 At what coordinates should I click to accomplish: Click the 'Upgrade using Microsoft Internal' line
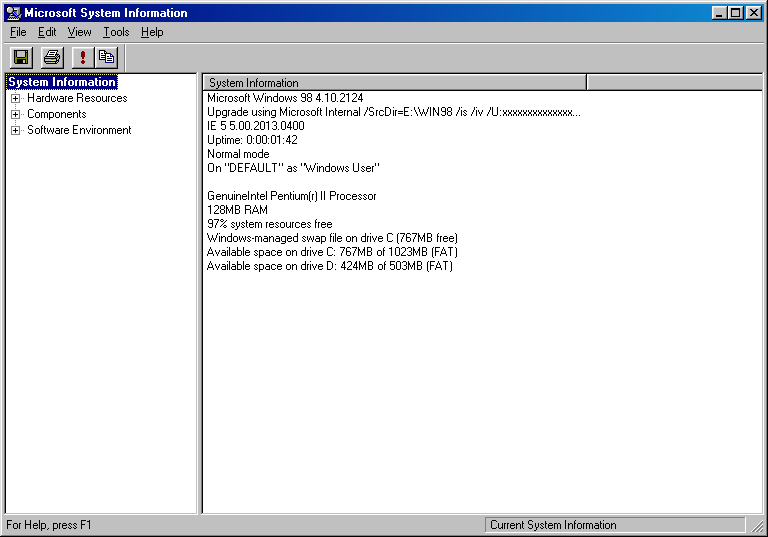394,112
